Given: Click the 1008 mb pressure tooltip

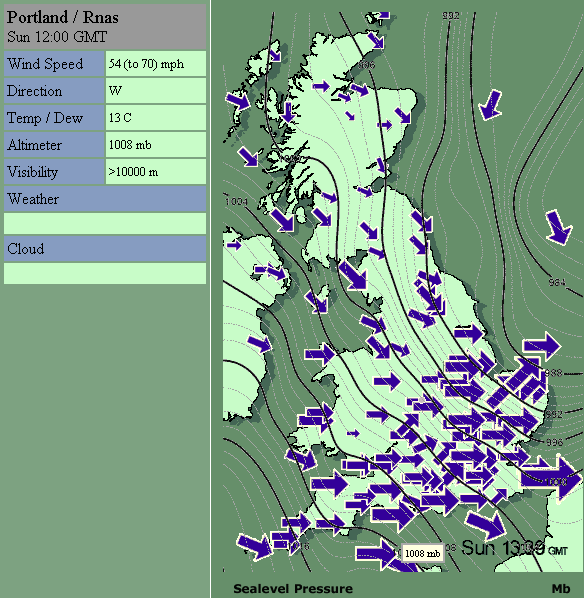Looking at the screenshot, I should coord(423,553).
